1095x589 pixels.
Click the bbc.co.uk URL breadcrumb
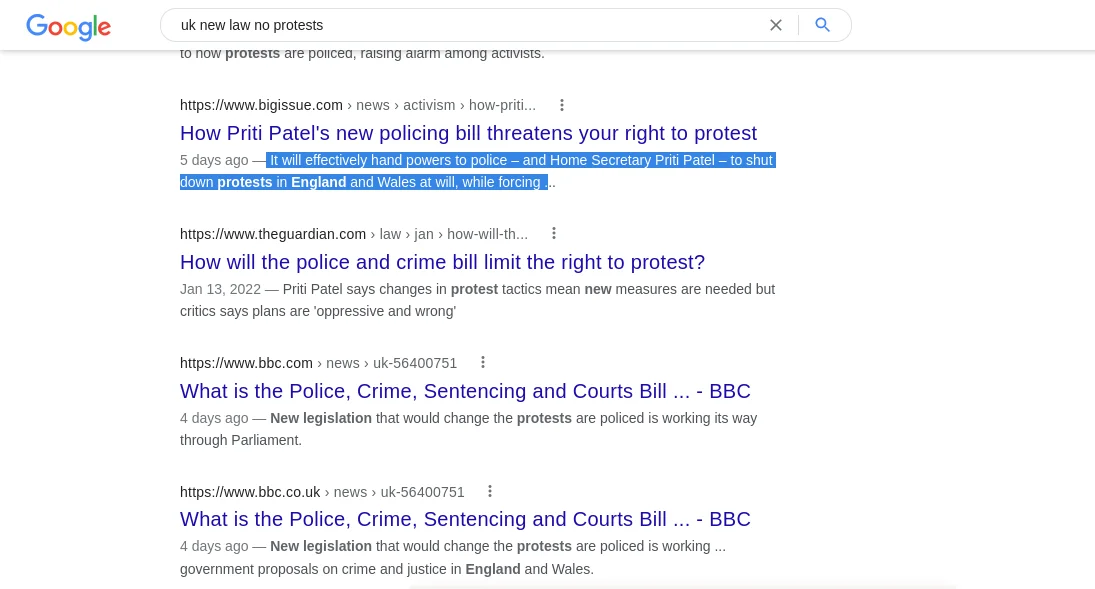(x=322, y=492)
